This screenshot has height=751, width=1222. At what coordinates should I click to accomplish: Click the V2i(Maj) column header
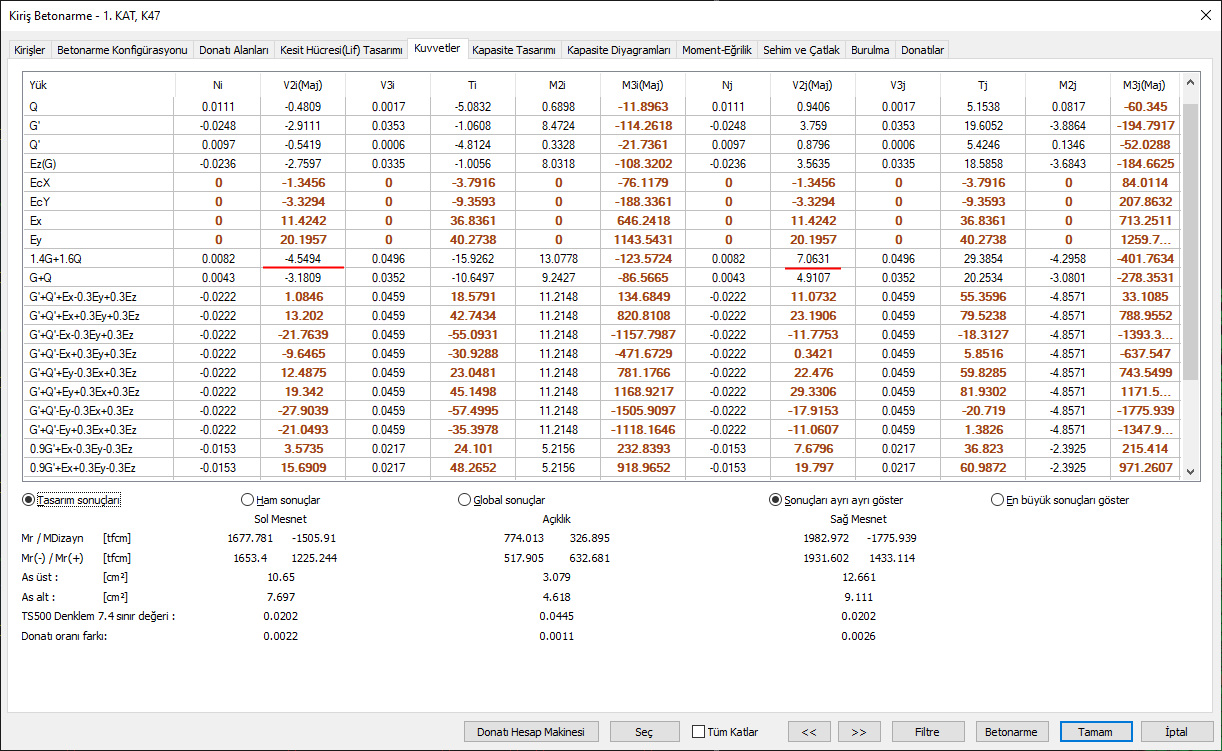pyautogui.click(x=303, y=86)
